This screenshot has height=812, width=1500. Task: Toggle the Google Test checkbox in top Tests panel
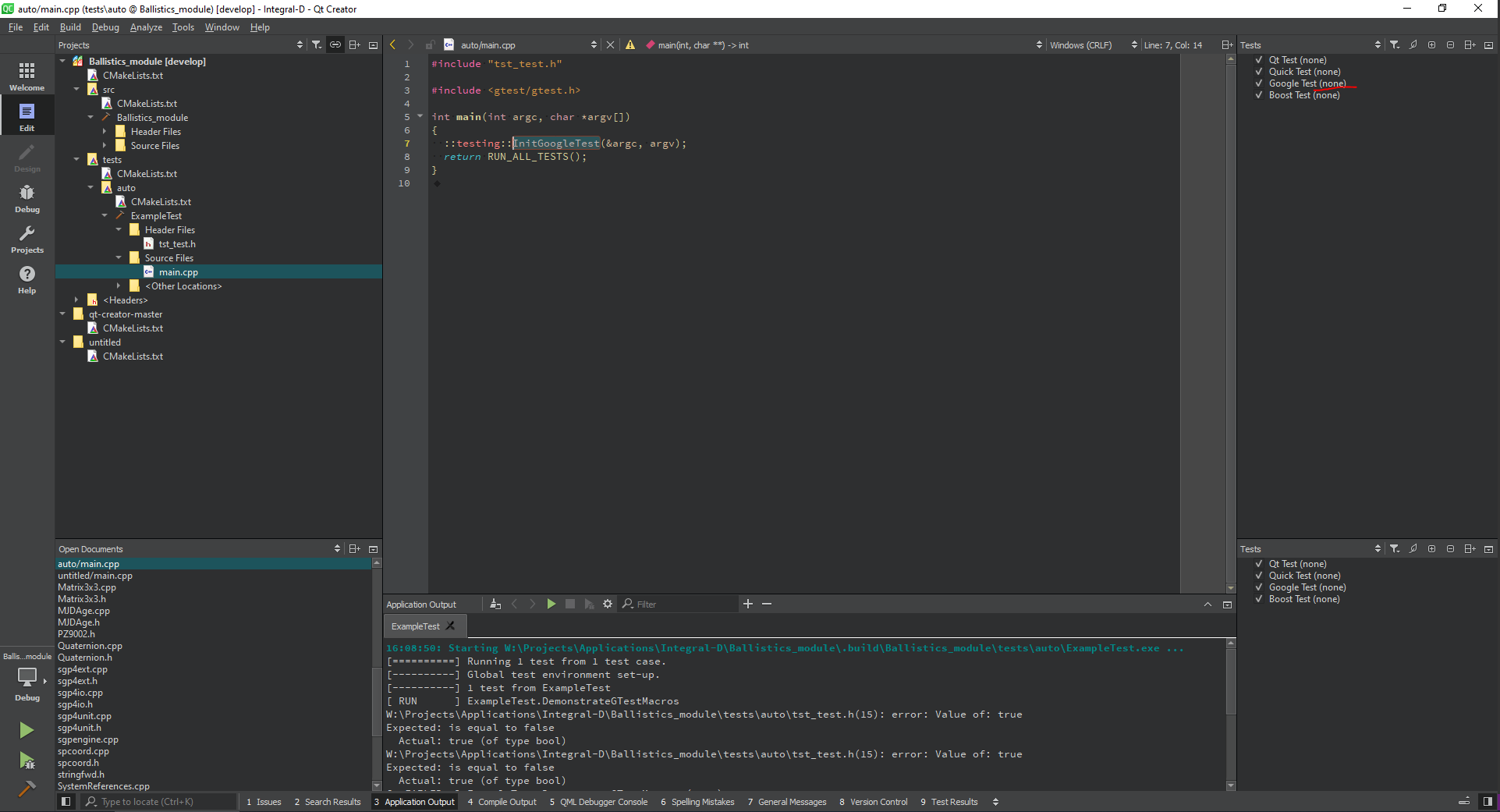pyautogui.click(x=1258, y=83)
